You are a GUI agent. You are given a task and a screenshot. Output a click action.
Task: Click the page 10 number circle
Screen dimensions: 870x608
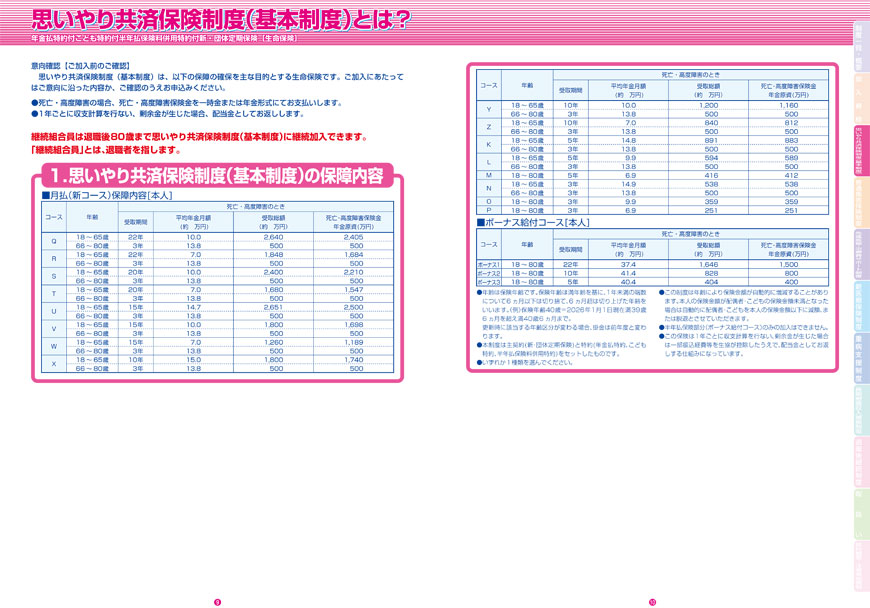click(652, 601)
